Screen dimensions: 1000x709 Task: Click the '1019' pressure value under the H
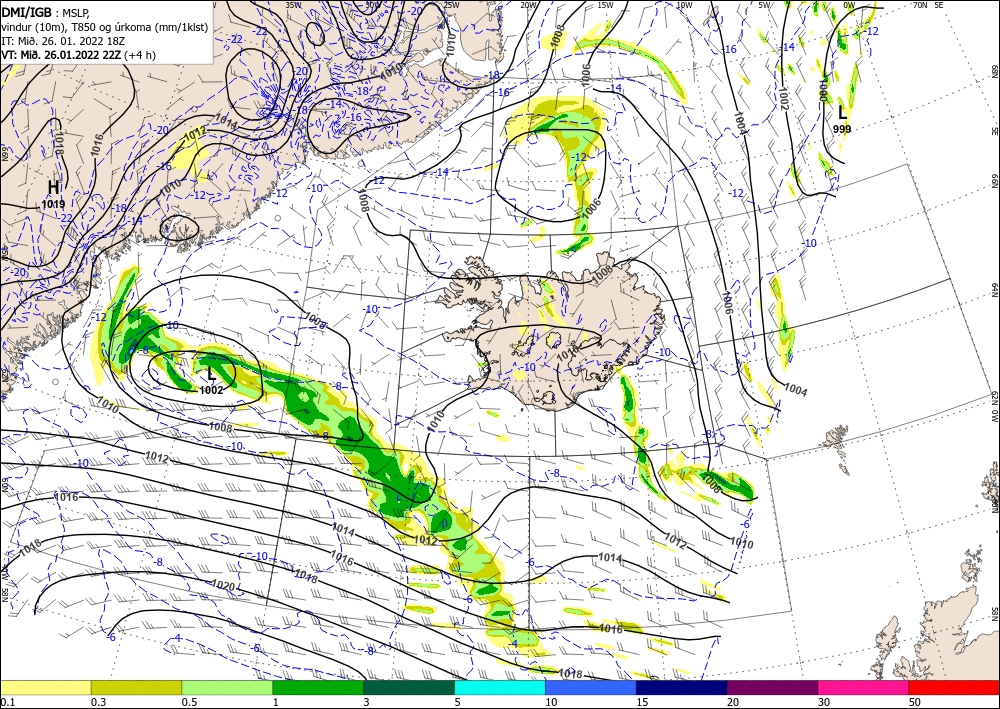[53, 205]
